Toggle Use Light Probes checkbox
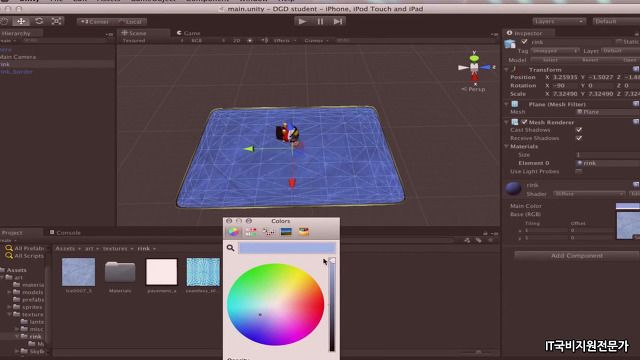Viewport: 640px width, 360px height. click(579, 171)
